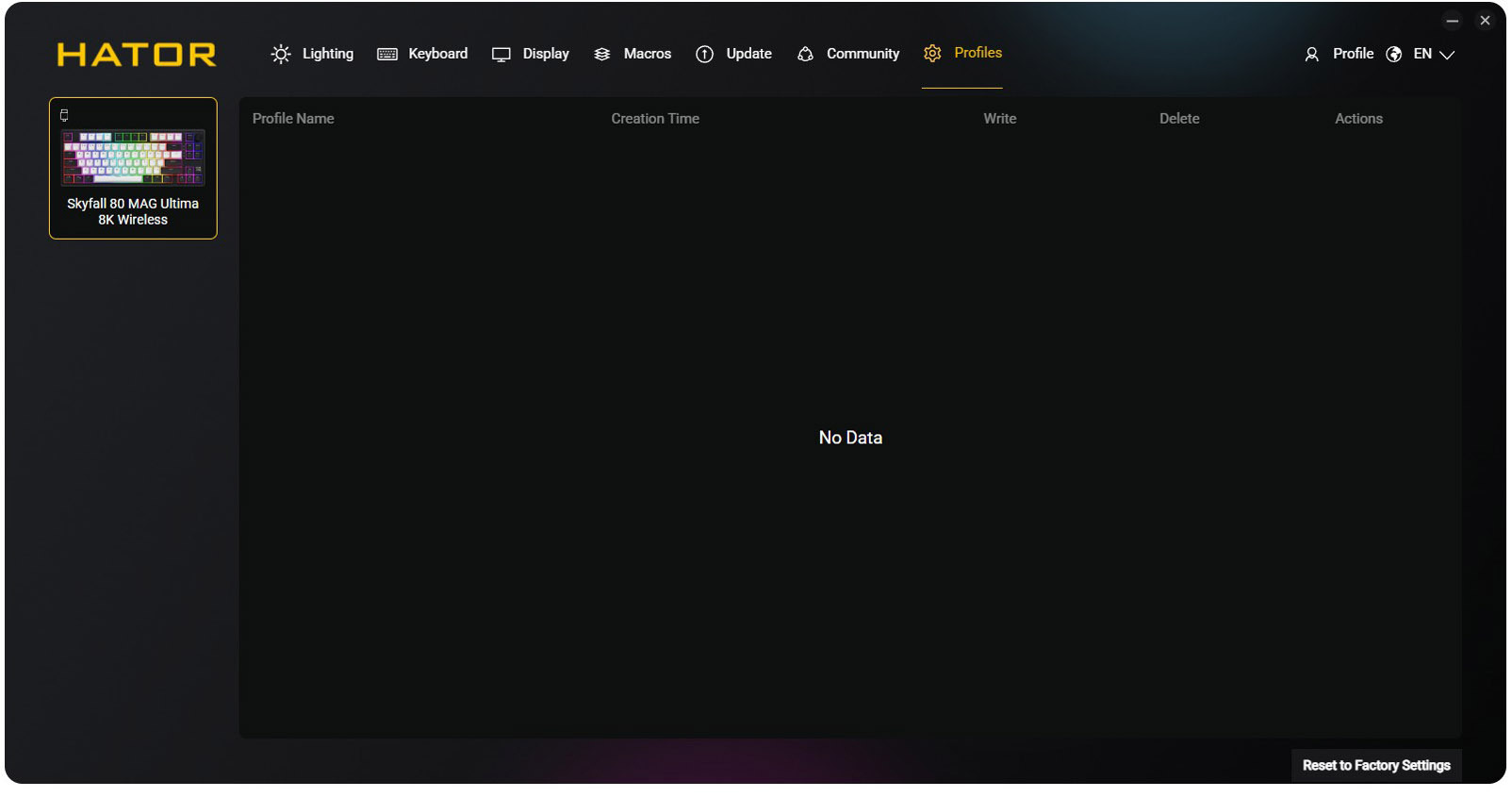Expand the EN language dropdown chevron
This screenshot has width=1512, height=797.
click(1447, 55)
